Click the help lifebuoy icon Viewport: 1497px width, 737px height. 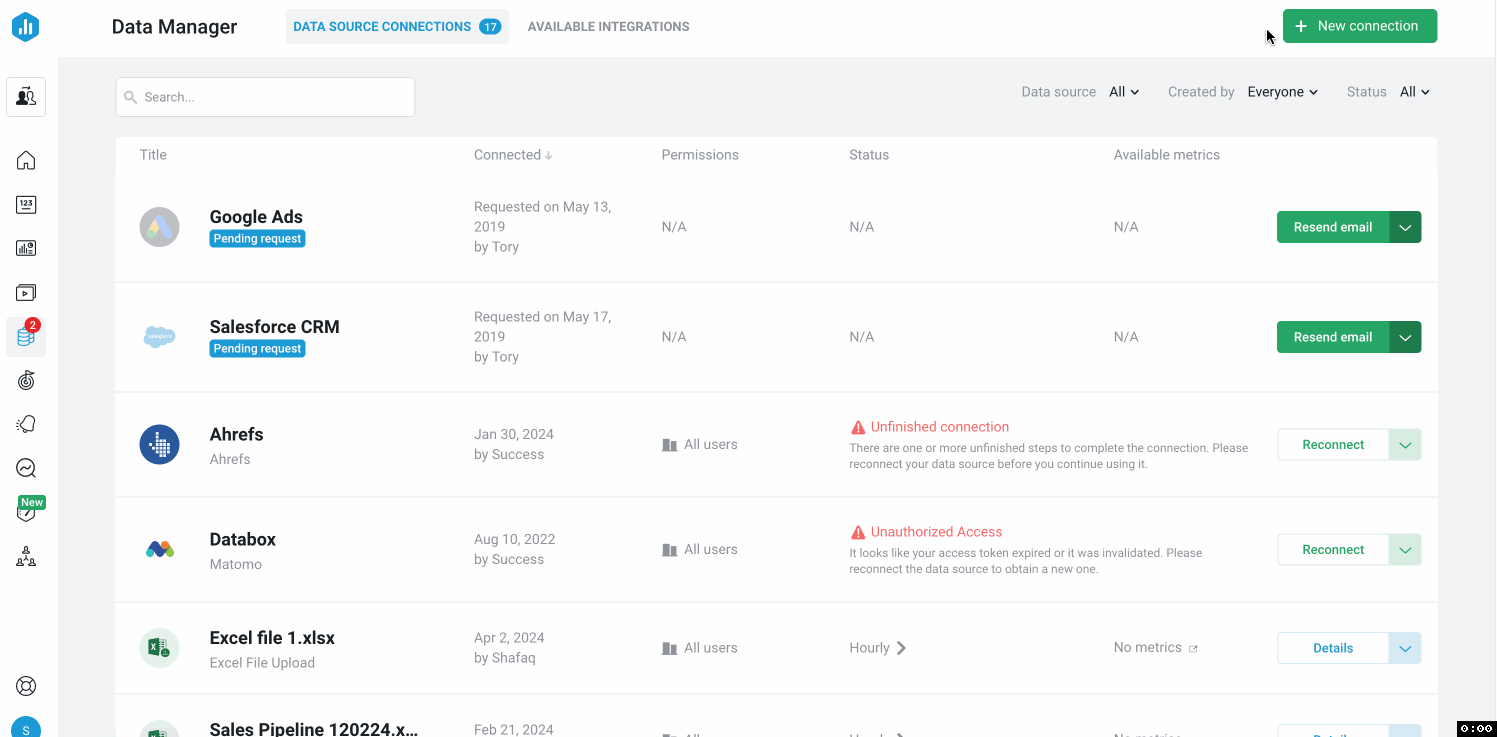tap(26, 686)
